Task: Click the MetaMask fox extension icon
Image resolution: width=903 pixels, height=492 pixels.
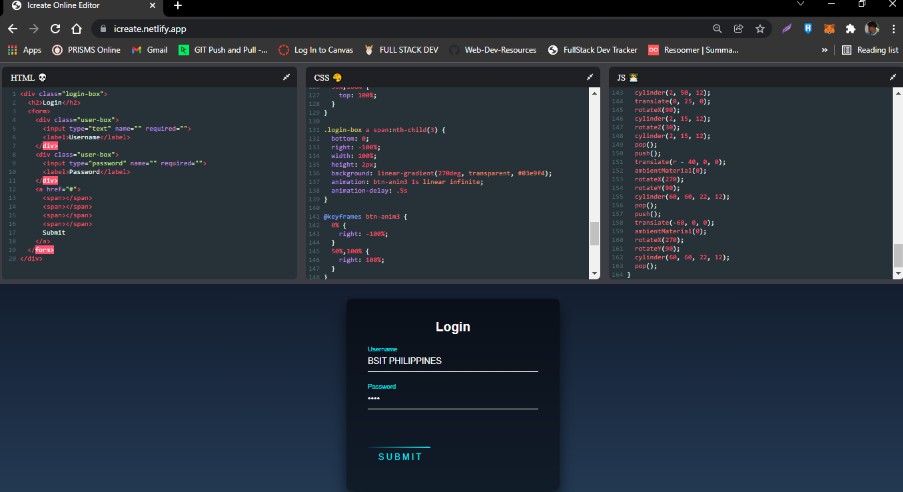Action: tap(828, 29)
